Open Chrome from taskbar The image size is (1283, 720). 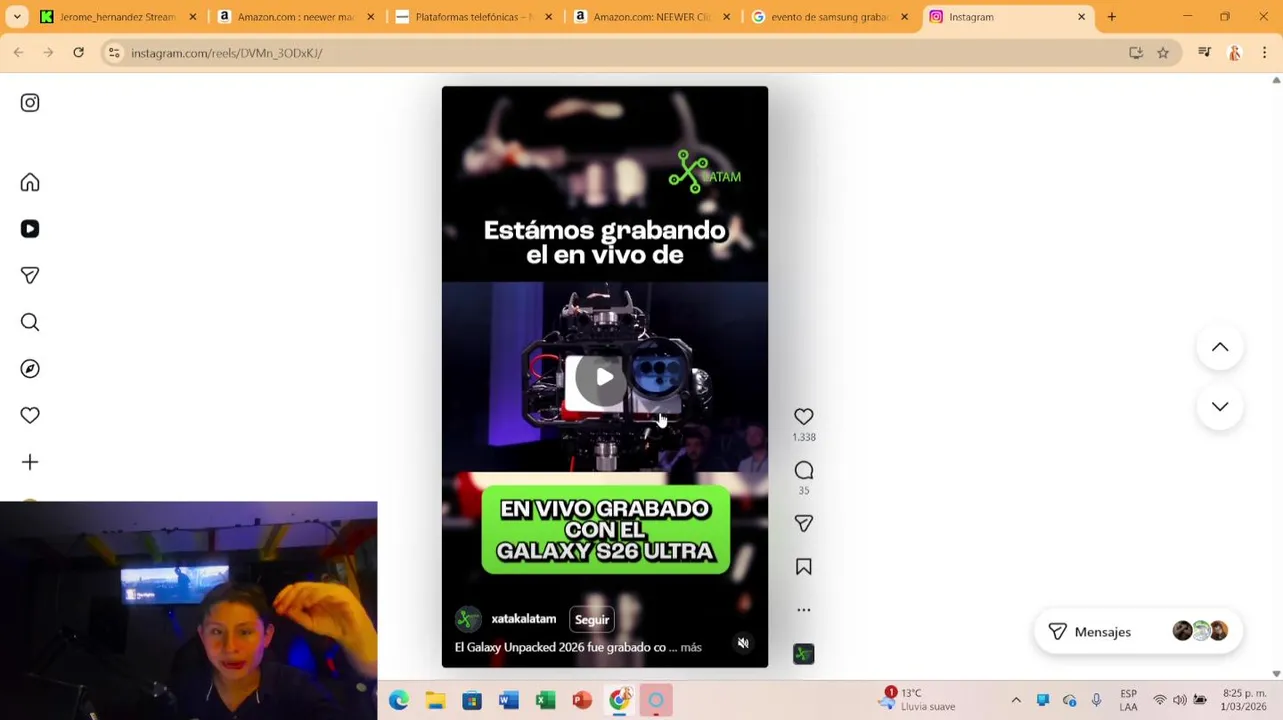619,701
